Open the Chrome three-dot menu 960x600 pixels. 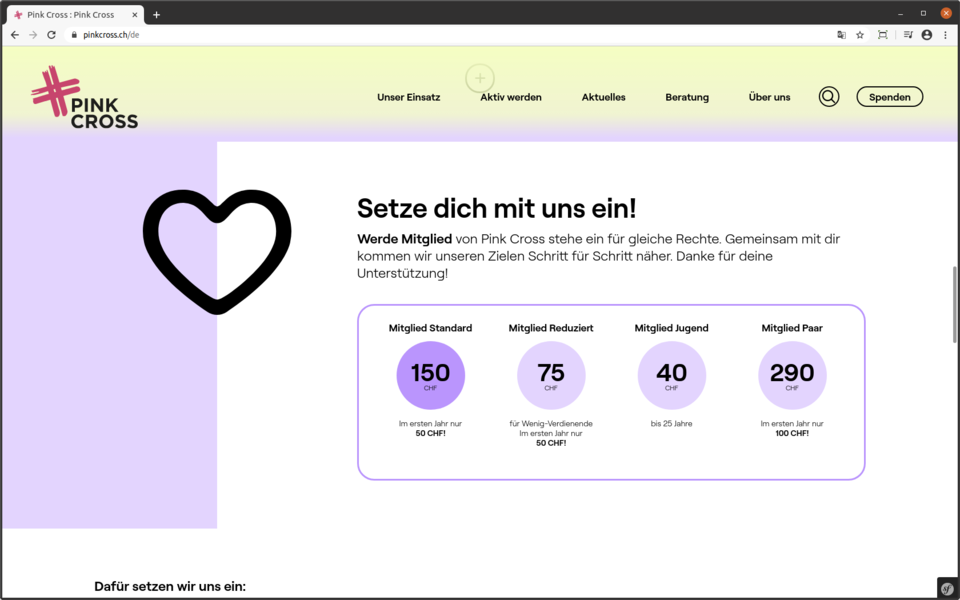tap(945, 35)
